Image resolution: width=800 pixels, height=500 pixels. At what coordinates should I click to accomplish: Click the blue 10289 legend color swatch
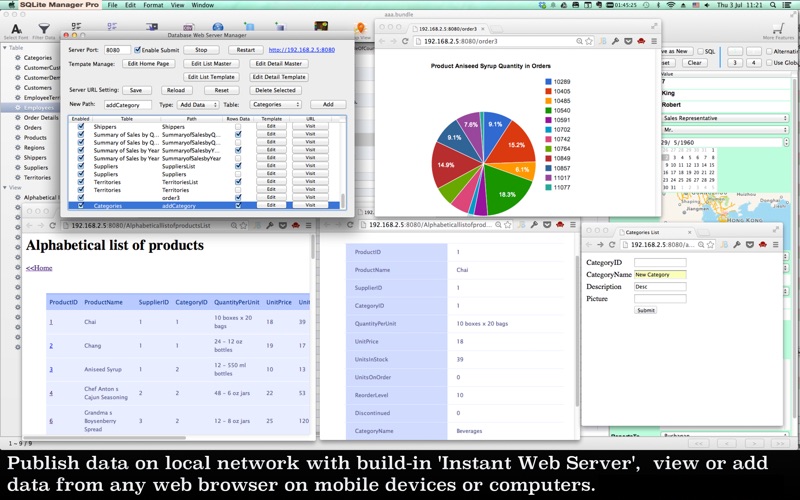click(x=548, y=82)
